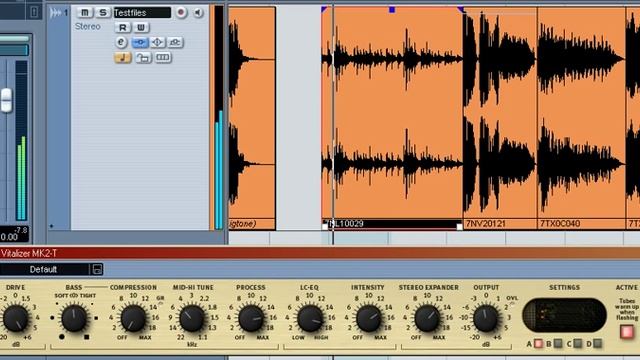Click the Stereo channel label
This screenshot has width=640, height=360.
click(87, 27)
